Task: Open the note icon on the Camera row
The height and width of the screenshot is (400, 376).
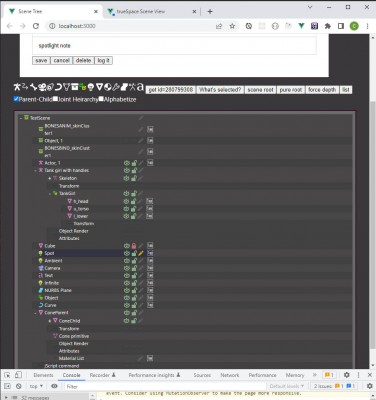Action: pyautogui.click(x=150, y=268)
